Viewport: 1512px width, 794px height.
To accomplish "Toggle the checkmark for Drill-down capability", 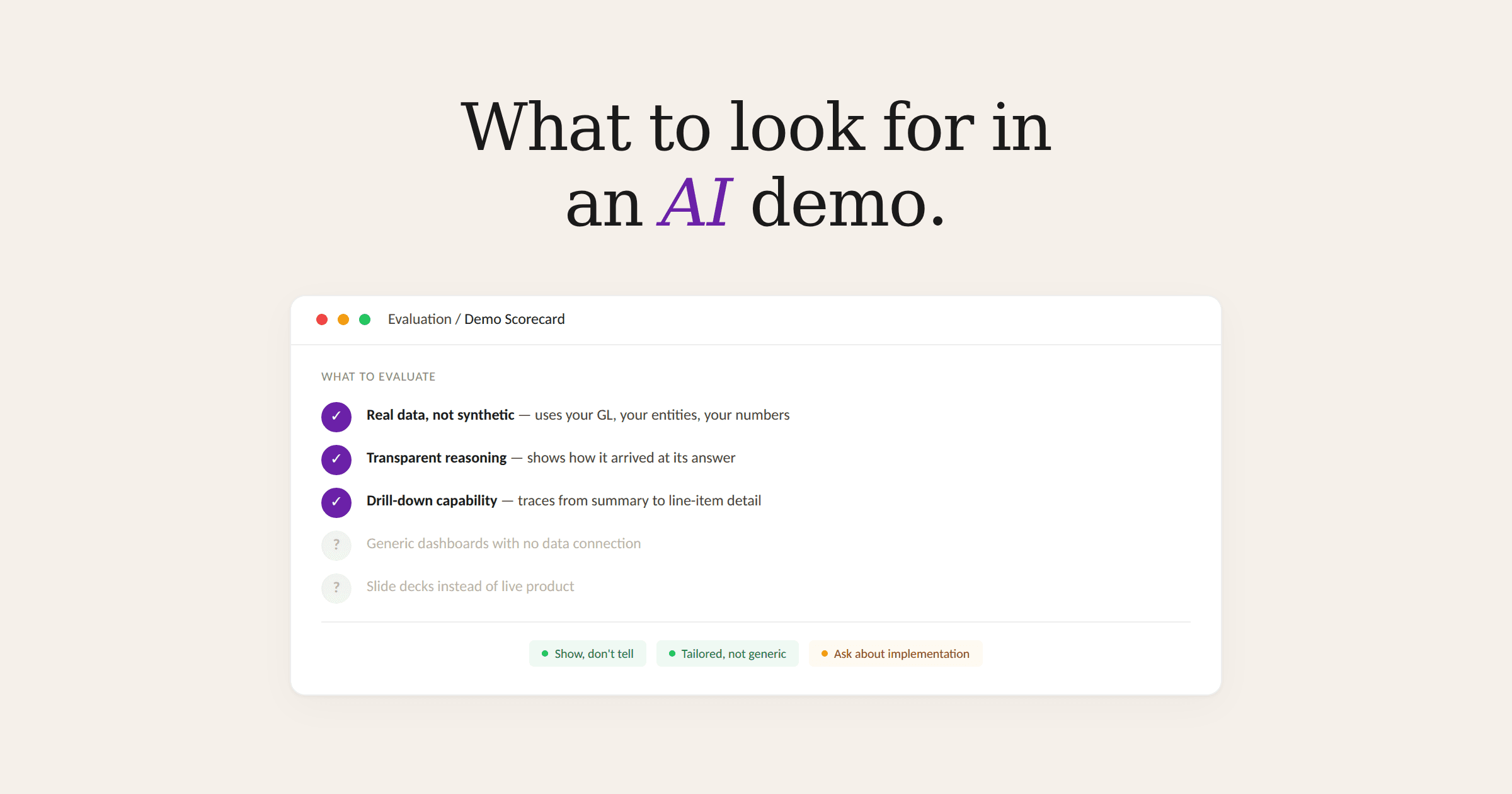I will point(336,502).
